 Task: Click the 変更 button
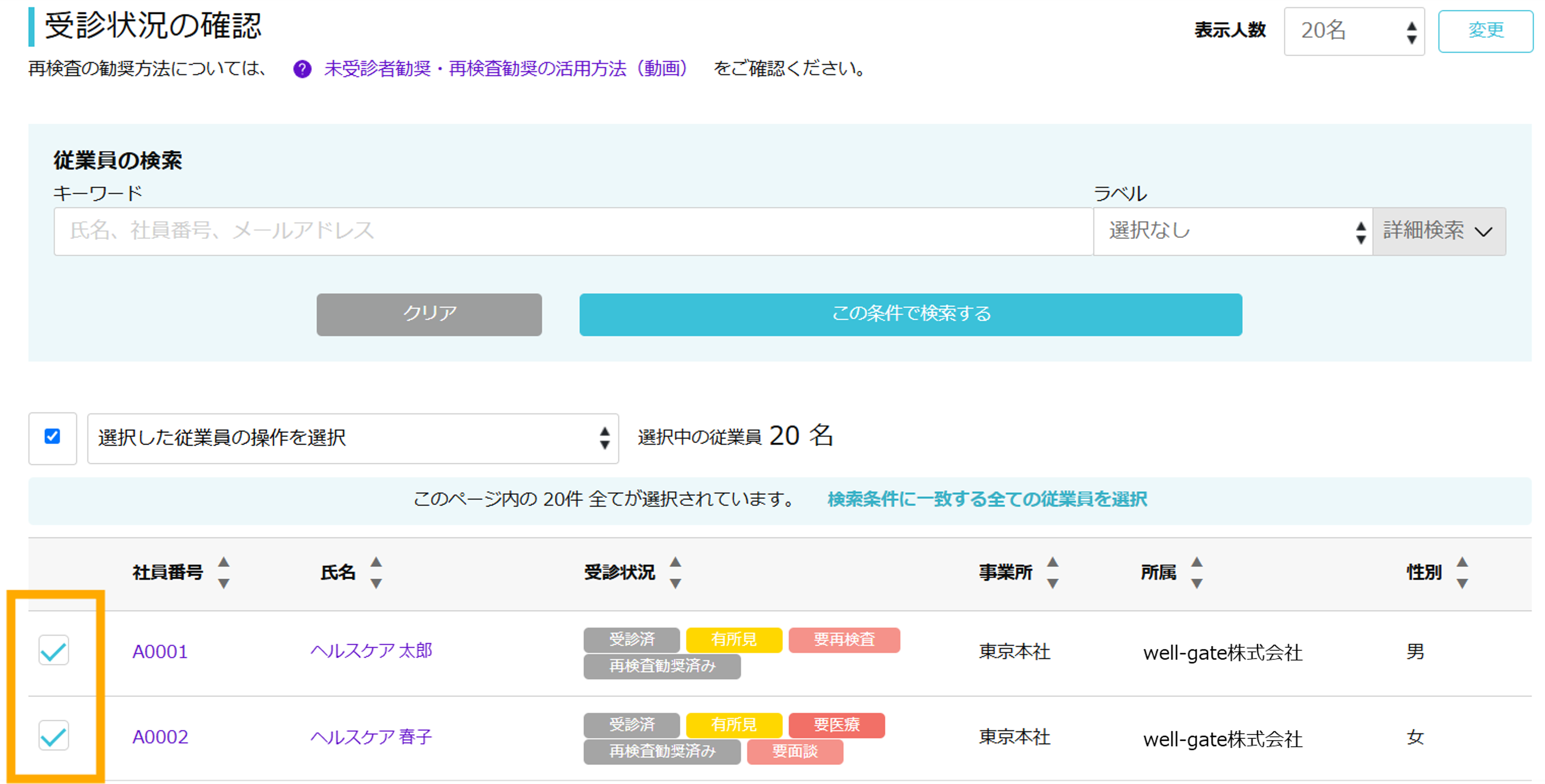[x=1485, y=31]
